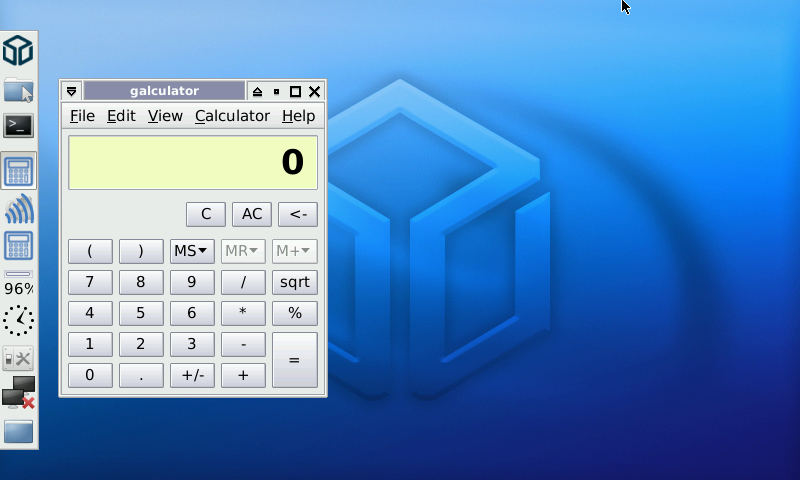Click the digit 0 button

tap(90, 375)
